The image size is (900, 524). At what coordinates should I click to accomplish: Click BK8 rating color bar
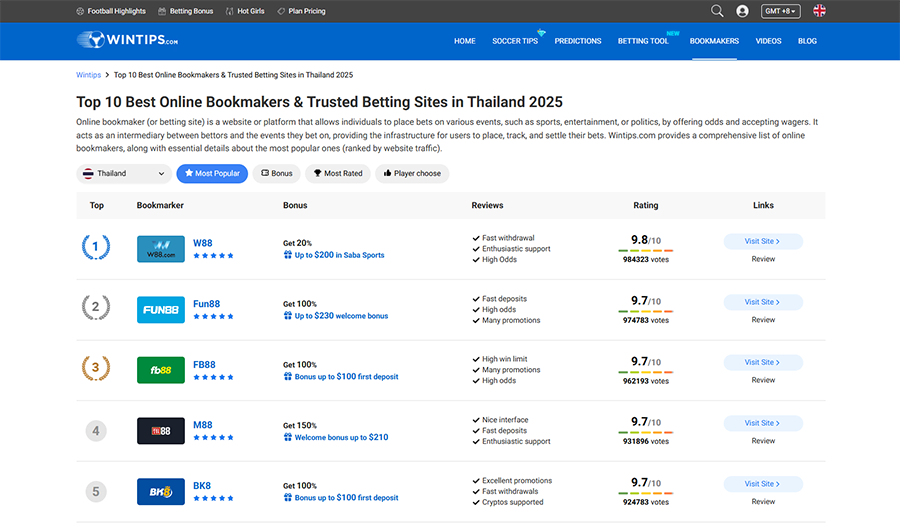pos(646,493)
